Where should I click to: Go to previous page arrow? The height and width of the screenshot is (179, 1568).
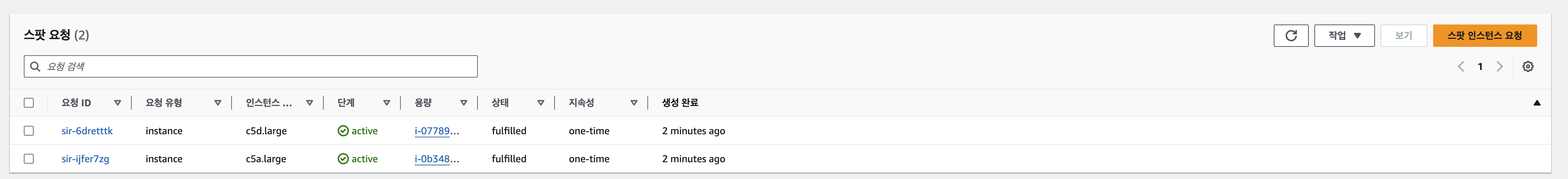point(1460,67)
